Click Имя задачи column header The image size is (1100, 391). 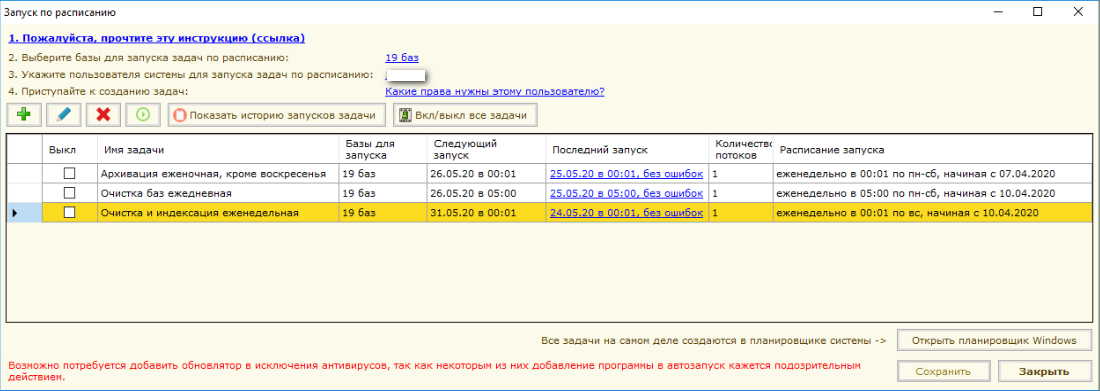coord(217,150)
